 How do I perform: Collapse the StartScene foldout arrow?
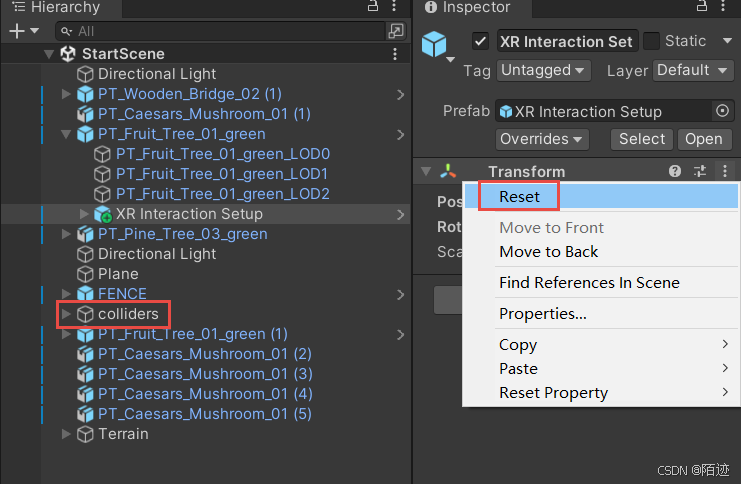(x=49, y=54)
